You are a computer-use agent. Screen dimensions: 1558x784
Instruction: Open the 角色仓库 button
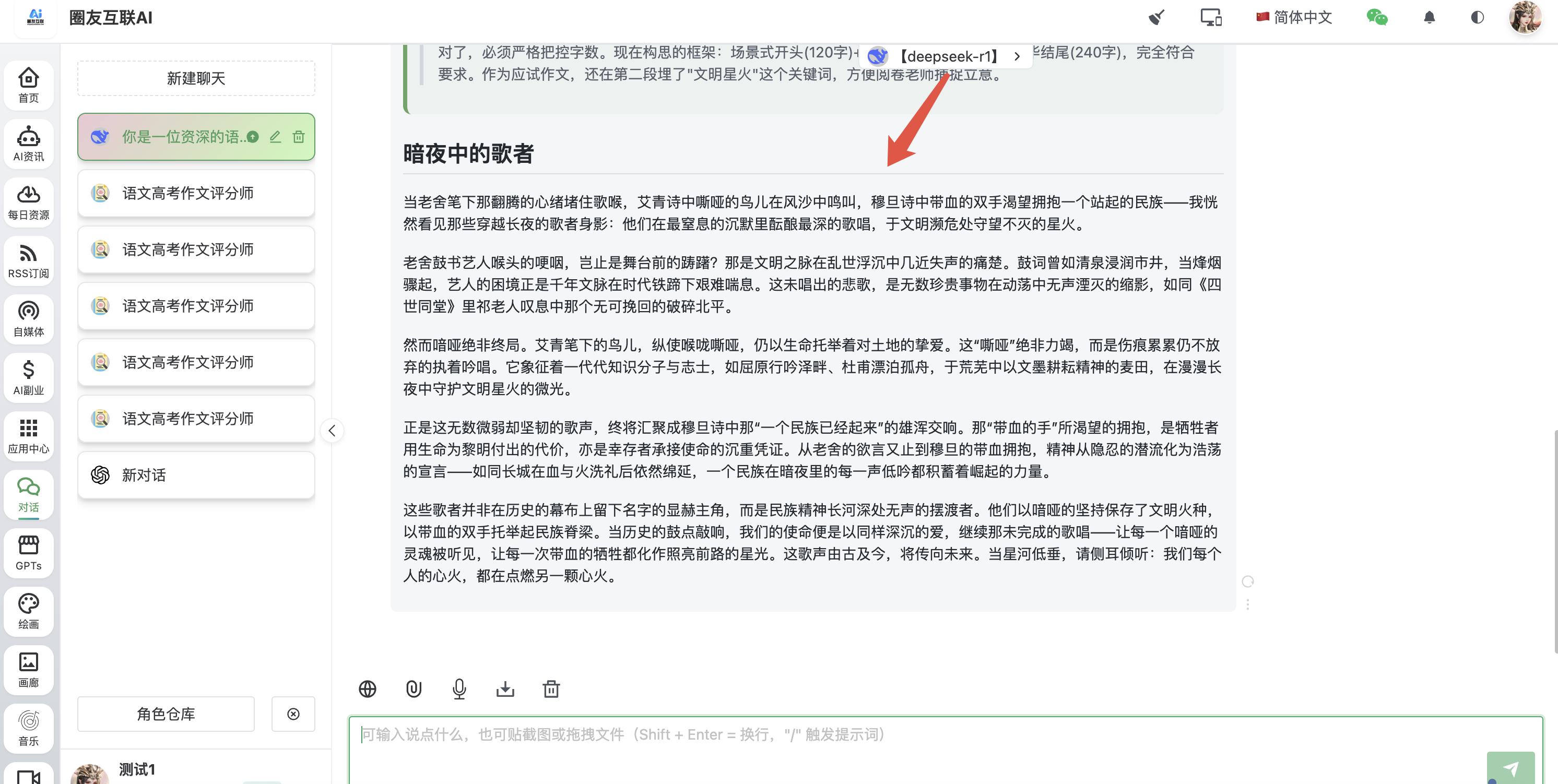[166, 714]
